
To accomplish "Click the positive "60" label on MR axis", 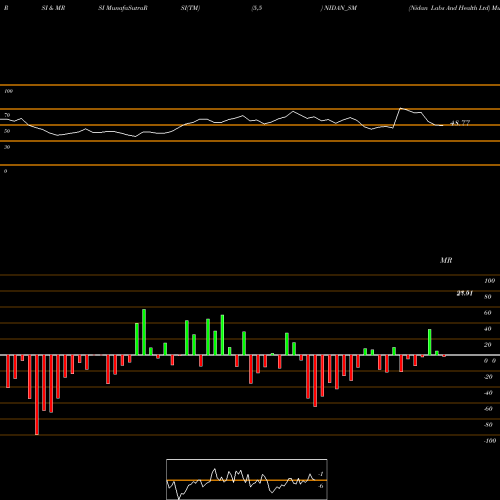I will pyautogui.click(x=488, y=313).
